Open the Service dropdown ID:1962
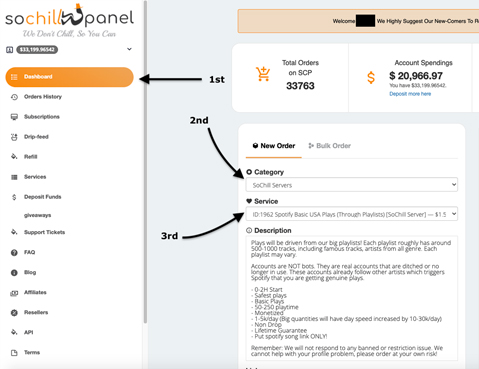479x369 pixels. click(352, 214)
